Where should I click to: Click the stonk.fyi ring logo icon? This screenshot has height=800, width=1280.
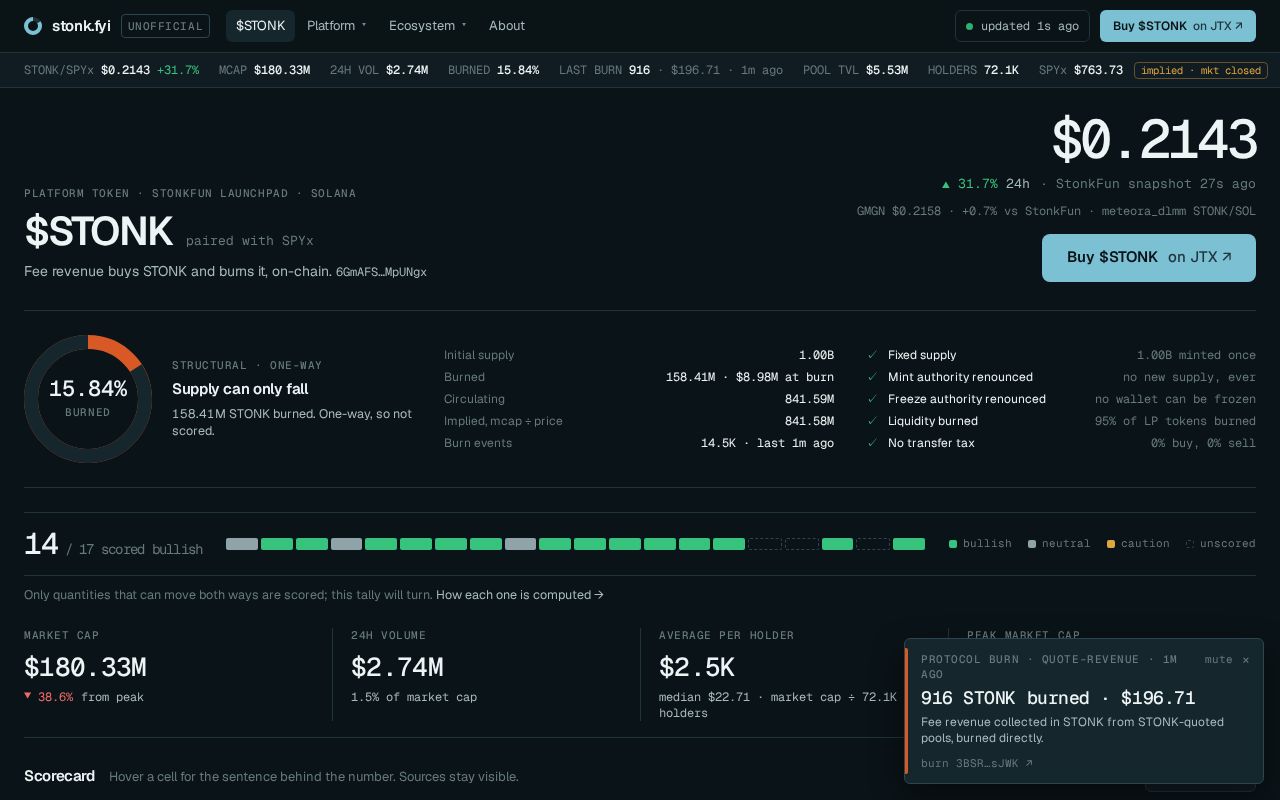pos(33,26)
